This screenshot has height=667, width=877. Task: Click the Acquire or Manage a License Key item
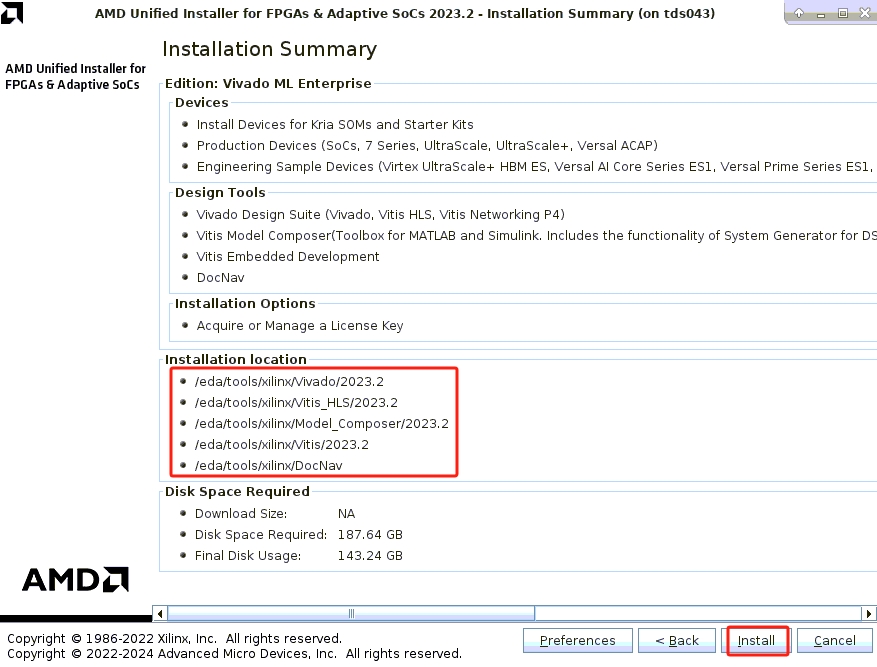[x=300, y=326]
